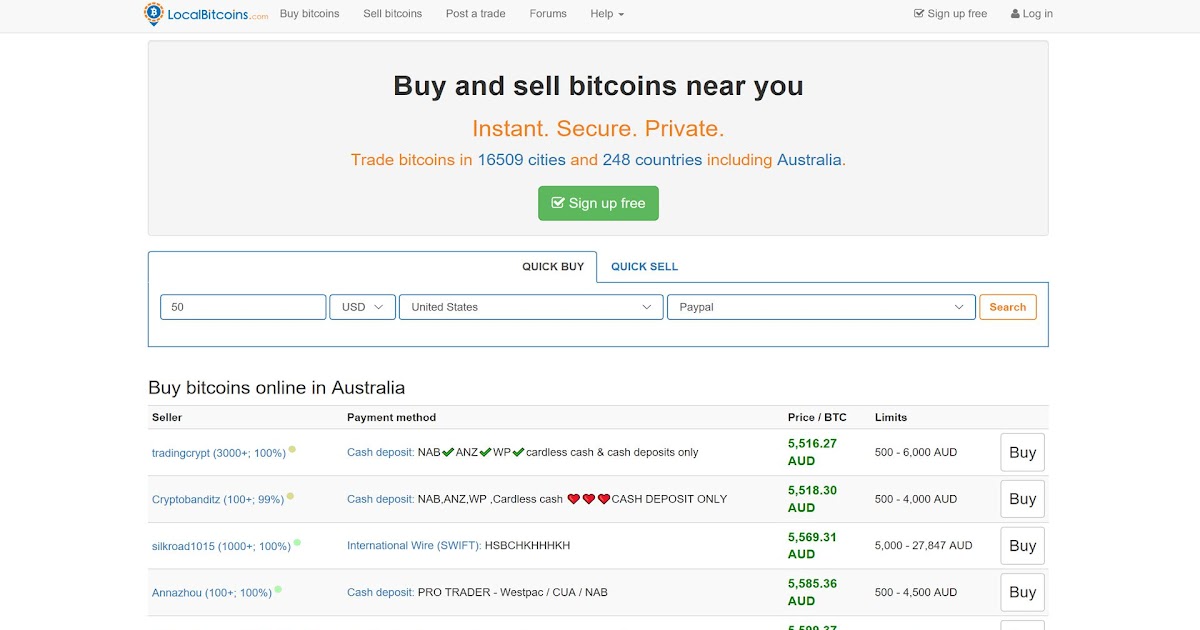Click the Sign up free checkbox icon in navbar
Screen dimensions: 1200x630
tap(919, 14)
